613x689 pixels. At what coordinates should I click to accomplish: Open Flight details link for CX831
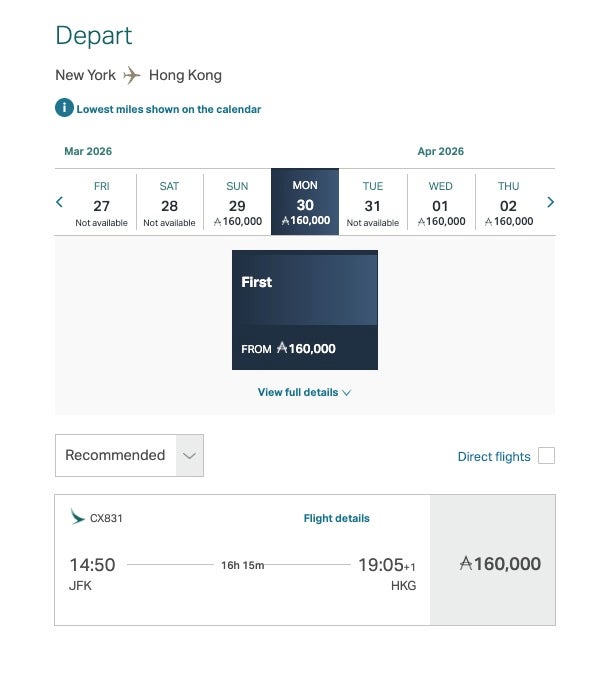pyautogui.click(x=336, y=518)
